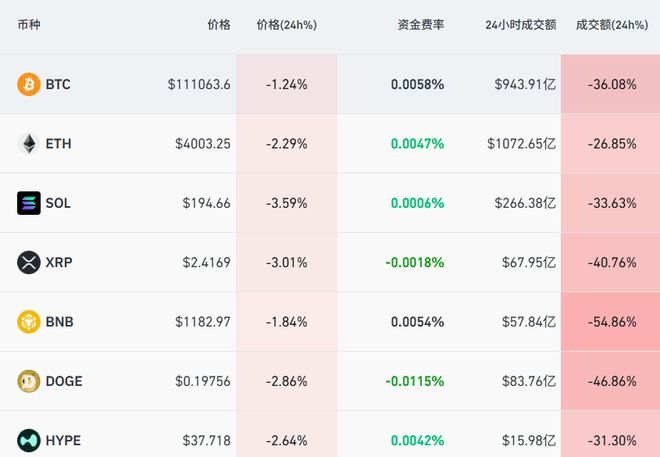Open the BTC coin name
This screenshot has width=660, height=457.
[x=58, y=85]
